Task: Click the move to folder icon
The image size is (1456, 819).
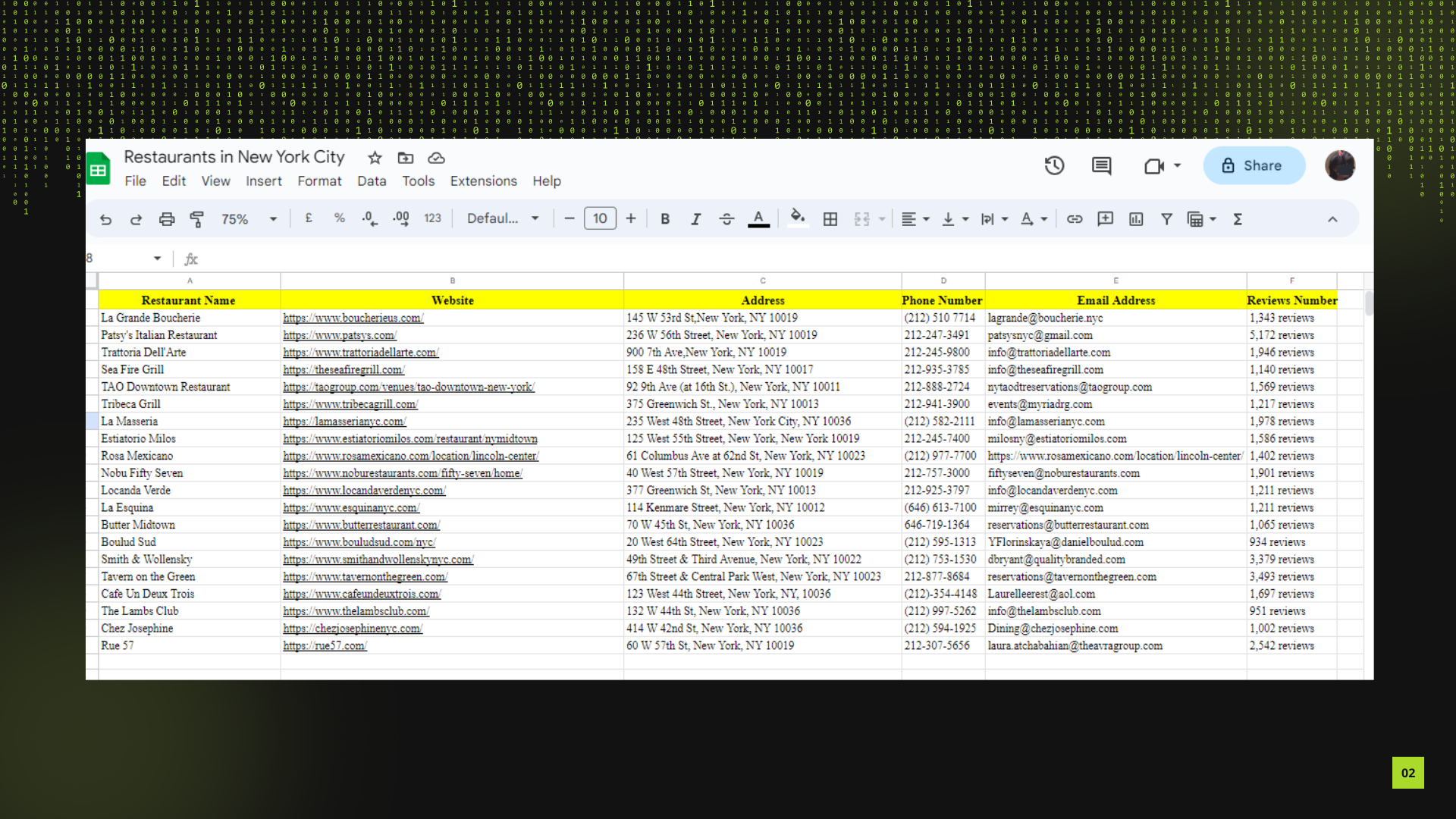Action: (406, 158)
